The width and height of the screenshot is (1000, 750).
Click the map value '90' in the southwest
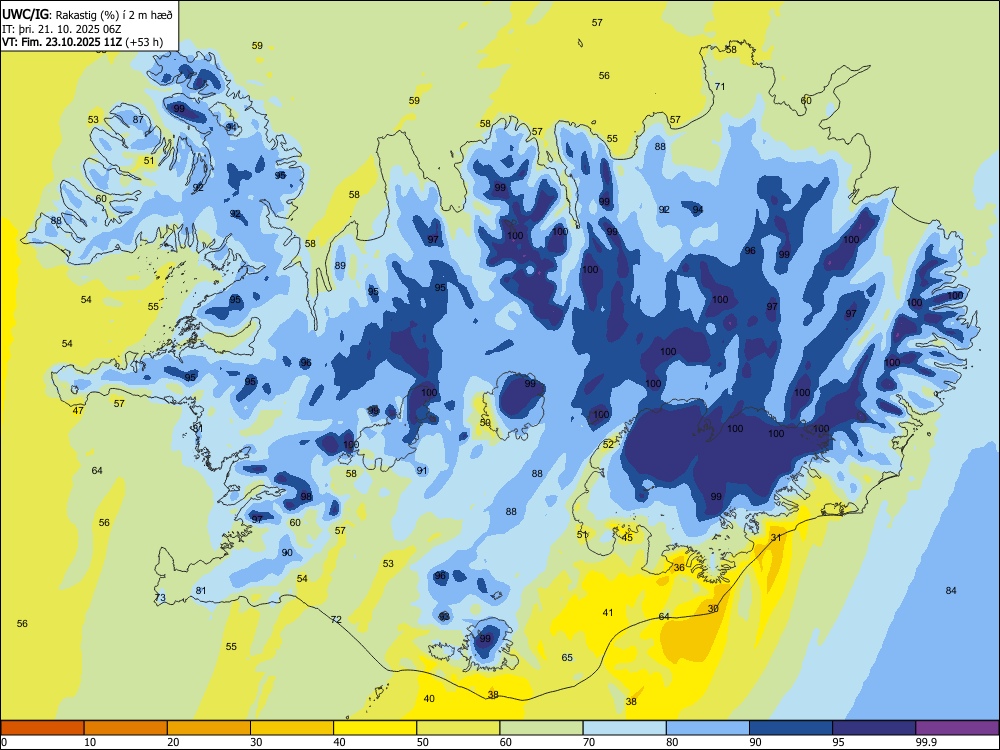coord(287,552)
